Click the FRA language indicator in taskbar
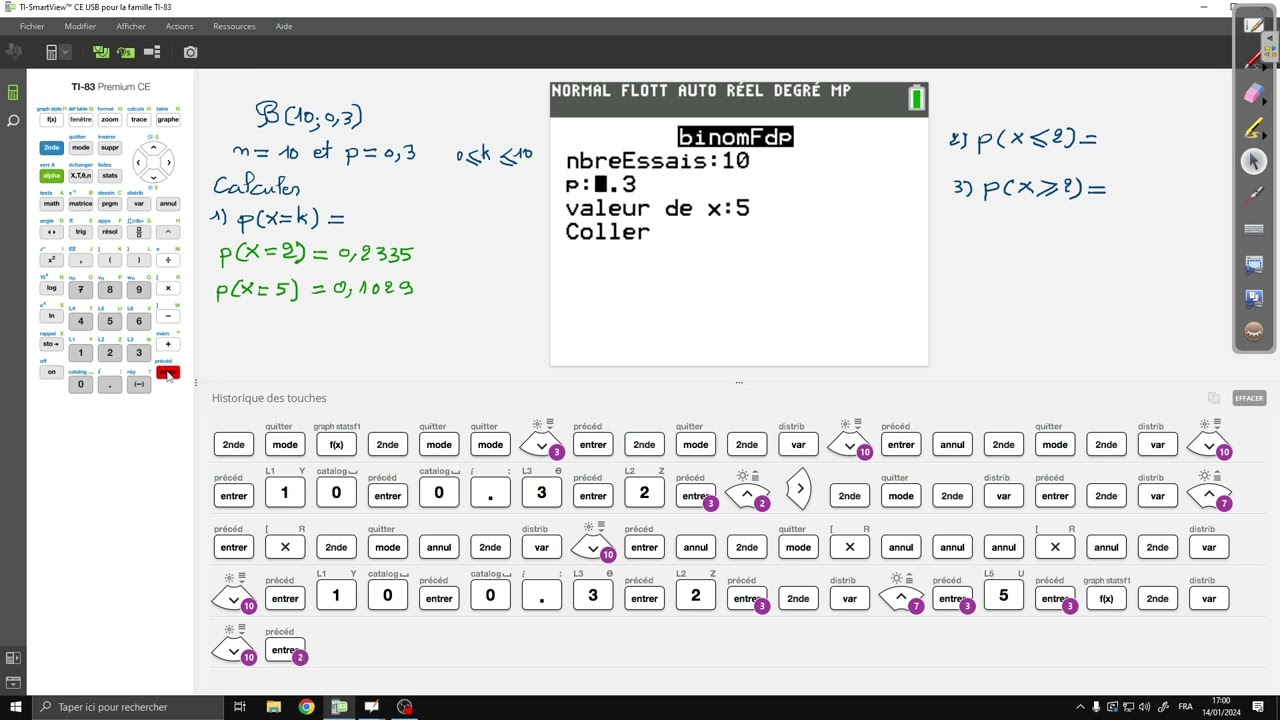Screen dimensions: 1280x720 tap(1185, 707)
